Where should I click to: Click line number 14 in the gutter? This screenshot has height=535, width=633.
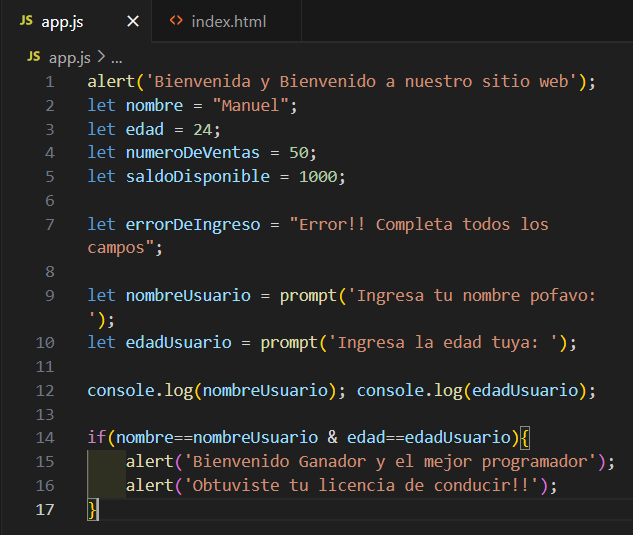coord(45,438)
